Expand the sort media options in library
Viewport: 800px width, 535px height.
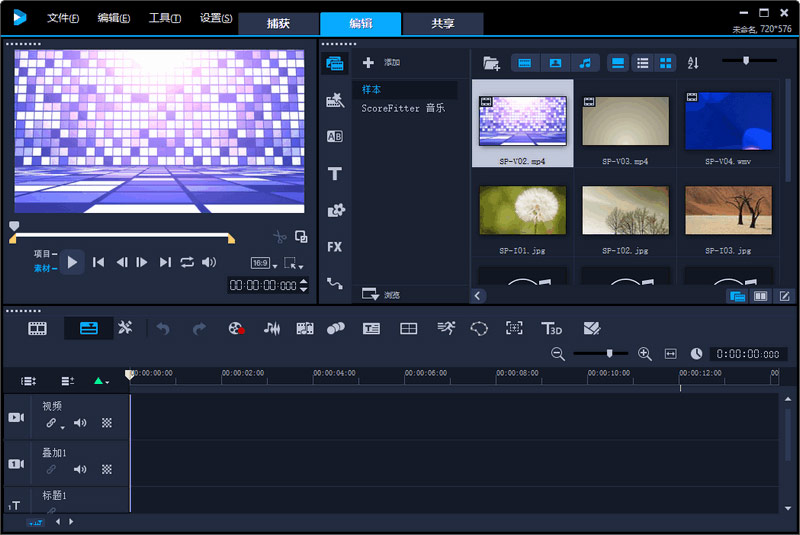694,63
